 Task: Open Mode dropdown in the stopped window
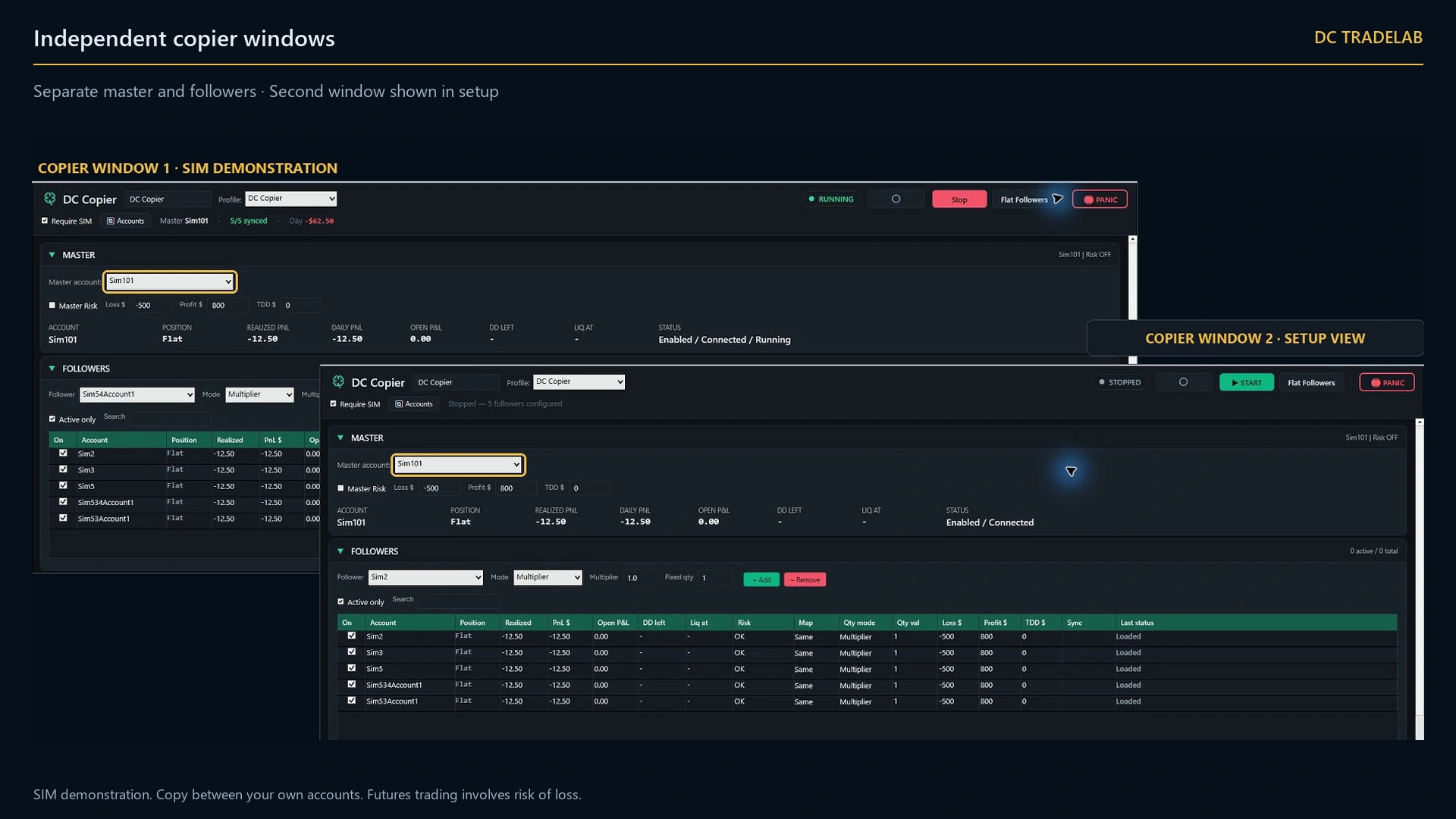tap(548, 577)
